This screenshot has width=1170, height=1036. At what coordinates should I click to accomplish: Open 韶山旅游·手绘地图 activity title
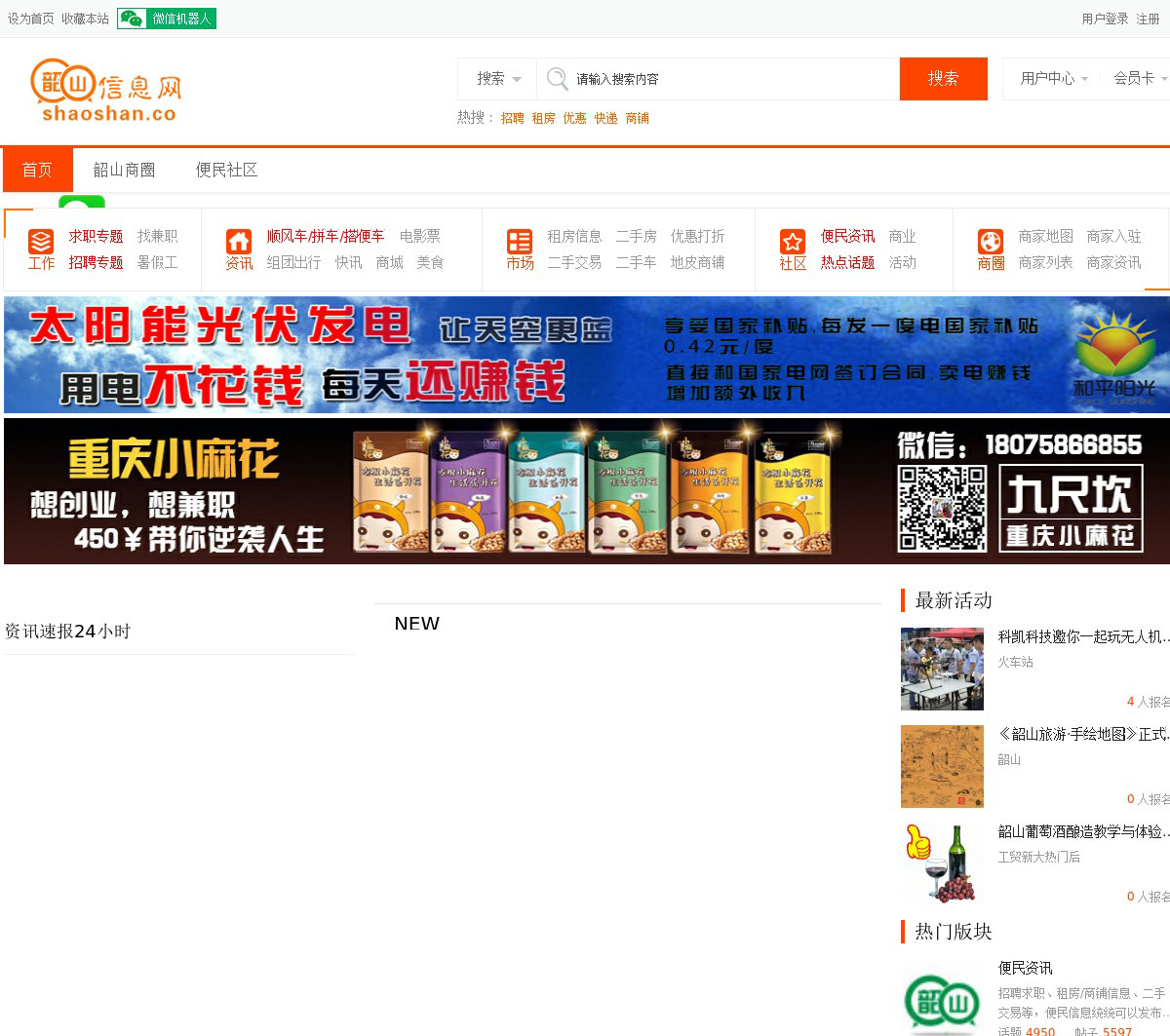pyautogui.click(x=1083, y=734)
